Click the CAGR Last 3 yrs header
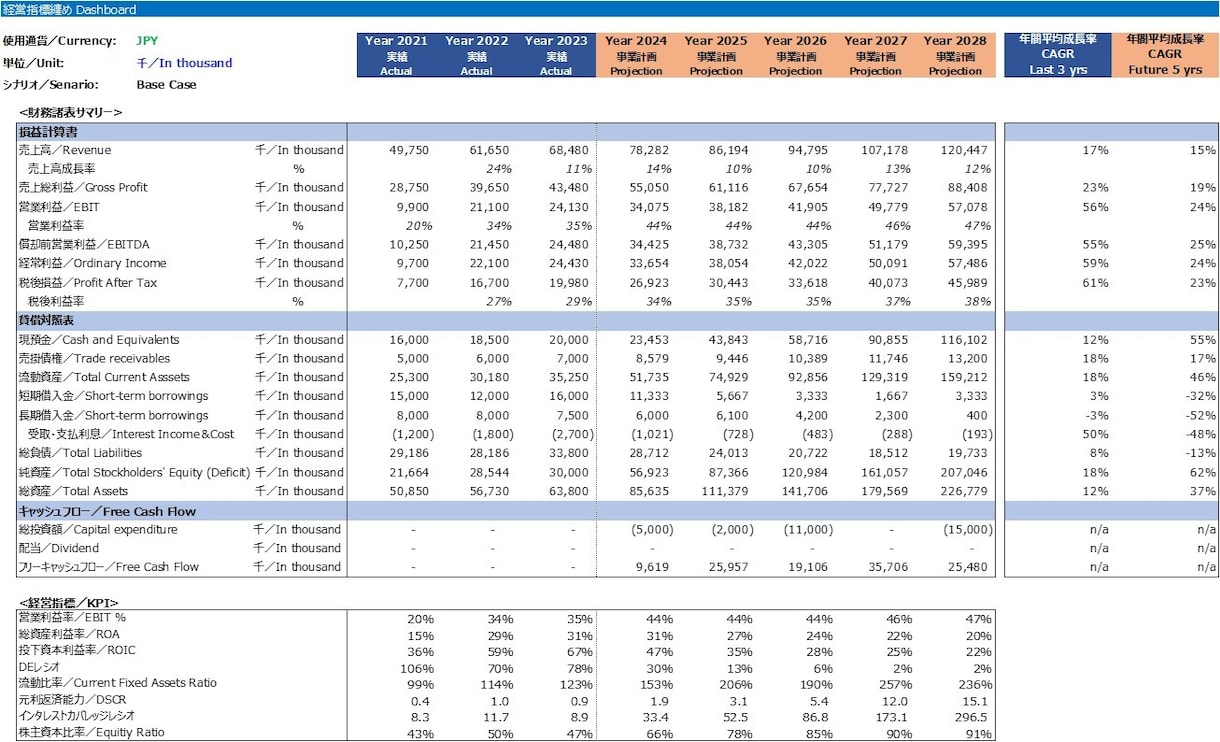Screen dimensions: 1220x742 click(1058, 55)
